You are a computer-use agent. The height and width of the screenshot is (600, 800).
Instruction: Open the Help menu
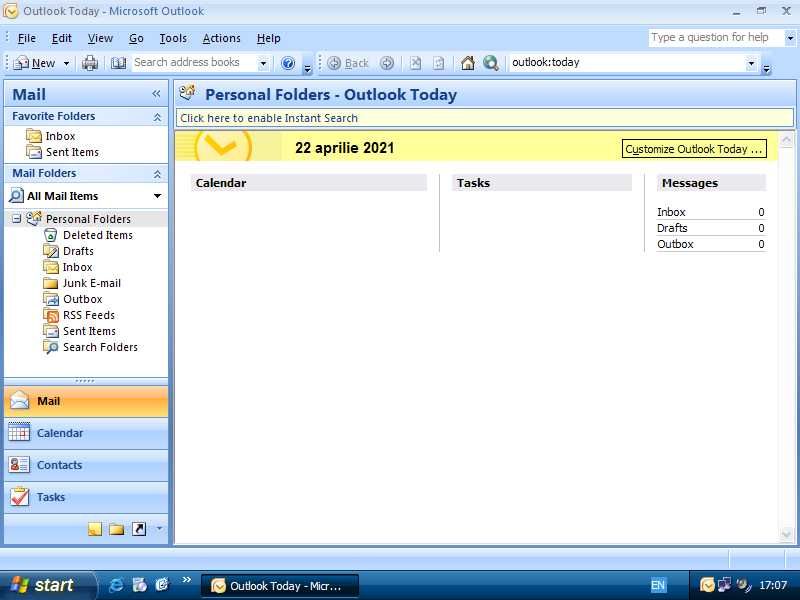point(268,38)
